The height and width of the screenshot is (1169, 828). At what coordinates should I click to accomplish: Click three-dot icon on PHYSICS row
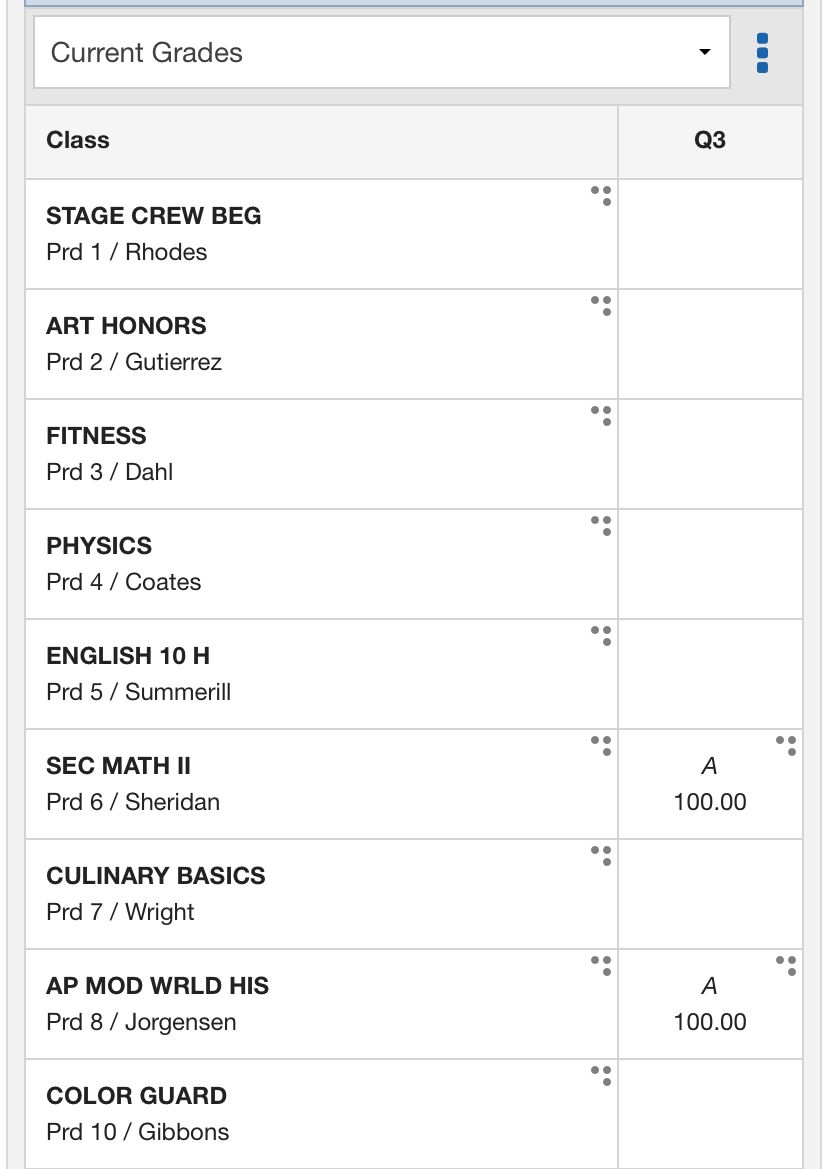(601, 525)
